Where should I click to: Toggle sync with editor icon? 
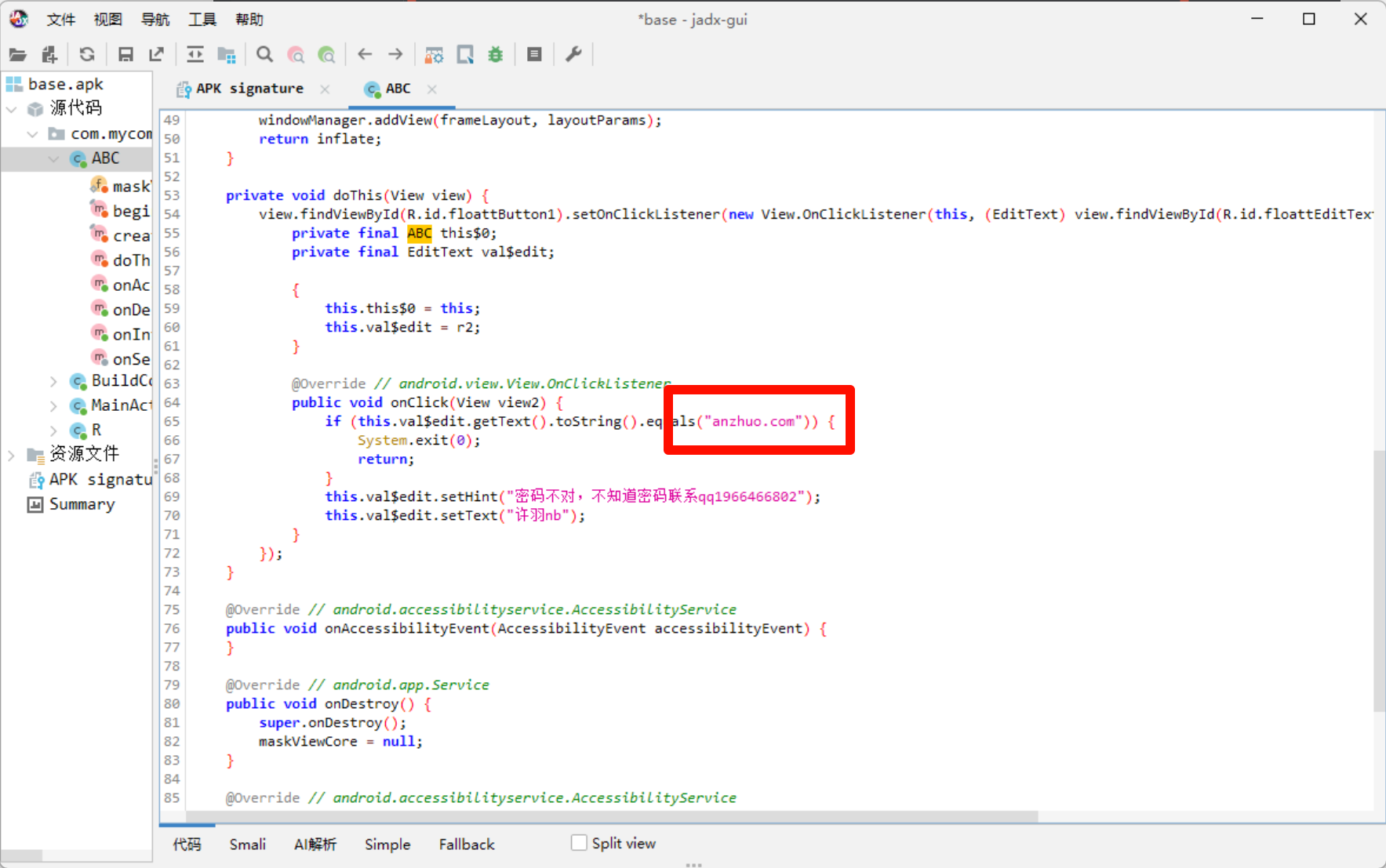pyautogui.click(x=195, y=55)
